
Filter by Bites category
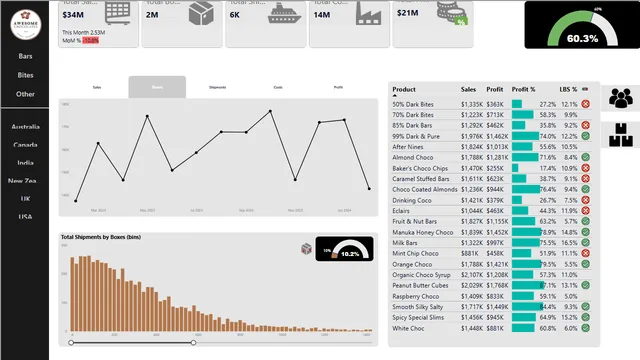pos(25,75)
